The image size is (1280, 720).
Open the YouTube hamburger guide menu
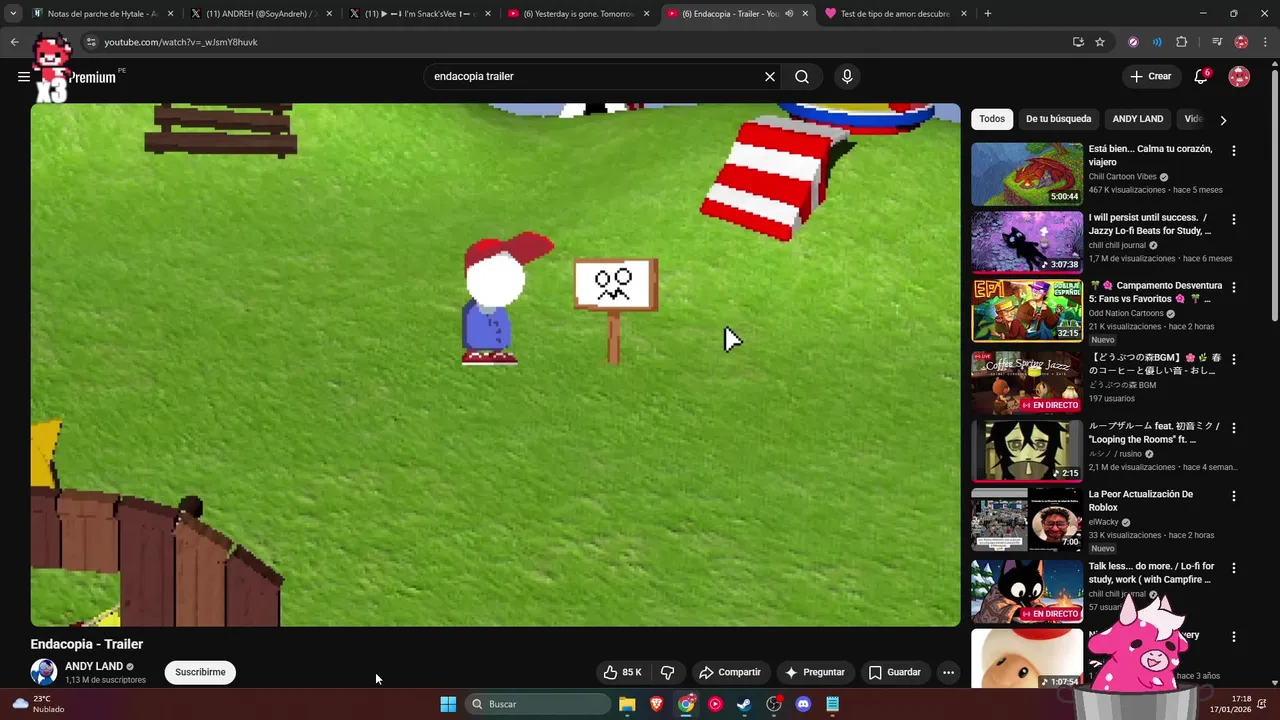[x=23, y=76]
